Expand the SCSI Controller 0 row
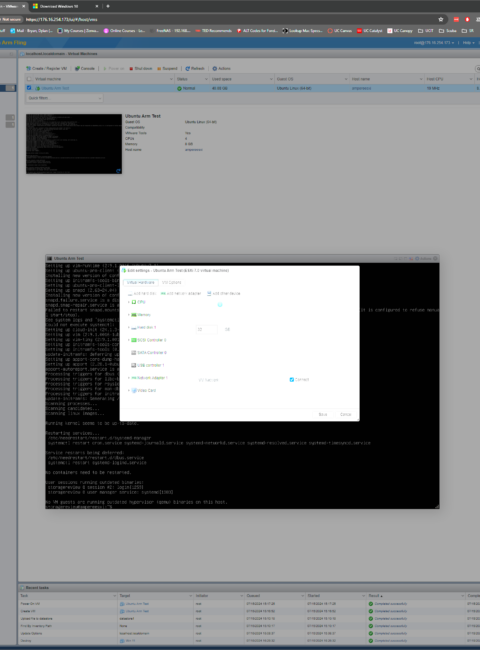Screen dimensions: 480x650 [x=128, y=340]
